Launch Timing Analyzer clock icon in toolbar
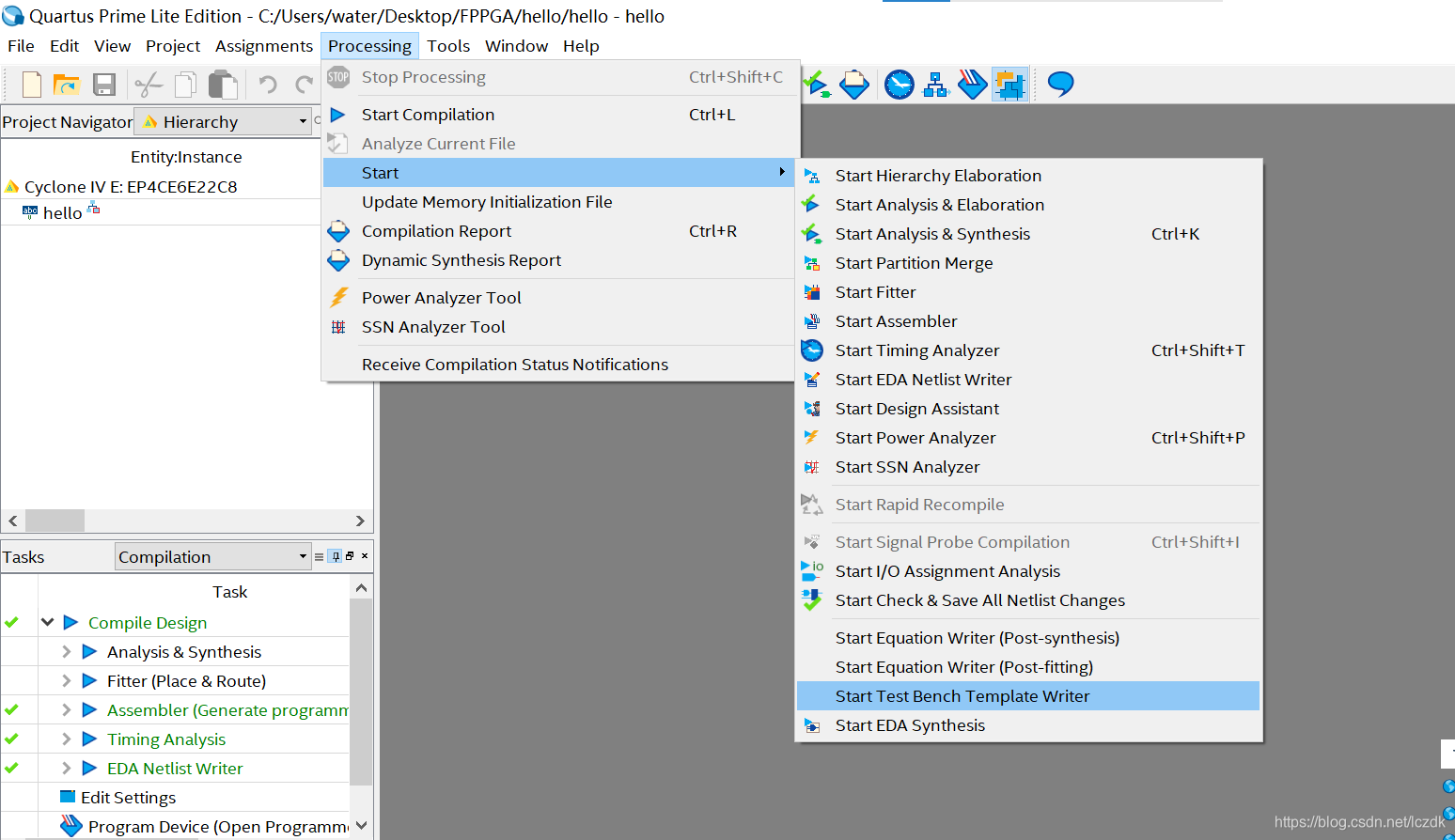Screen dimensions: 1455x840 (x=900, y=85)
